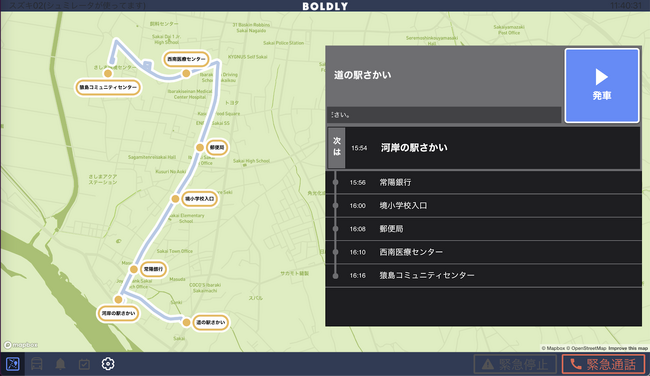Screen dimensions: 650x376
Task: Click the 緊急停止 emergency stop button
Action: coord(516,364)
